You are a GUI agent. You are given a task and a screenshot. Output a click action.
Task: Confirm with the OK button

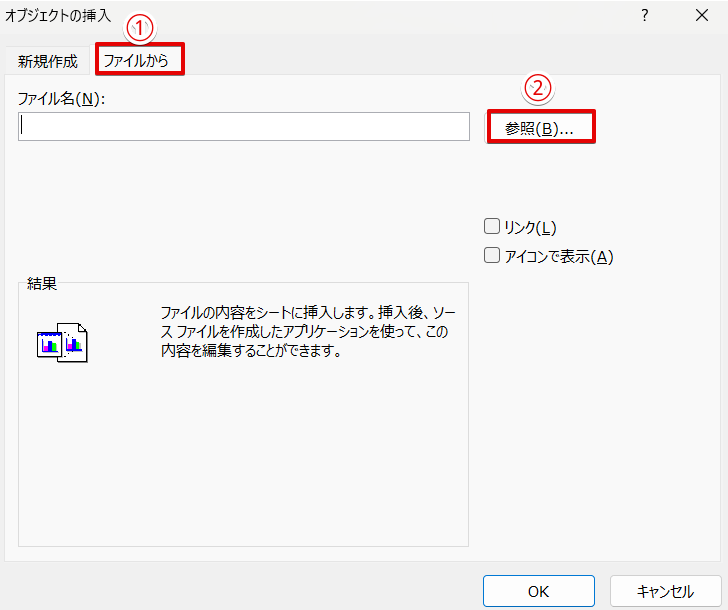pos(538,591)
